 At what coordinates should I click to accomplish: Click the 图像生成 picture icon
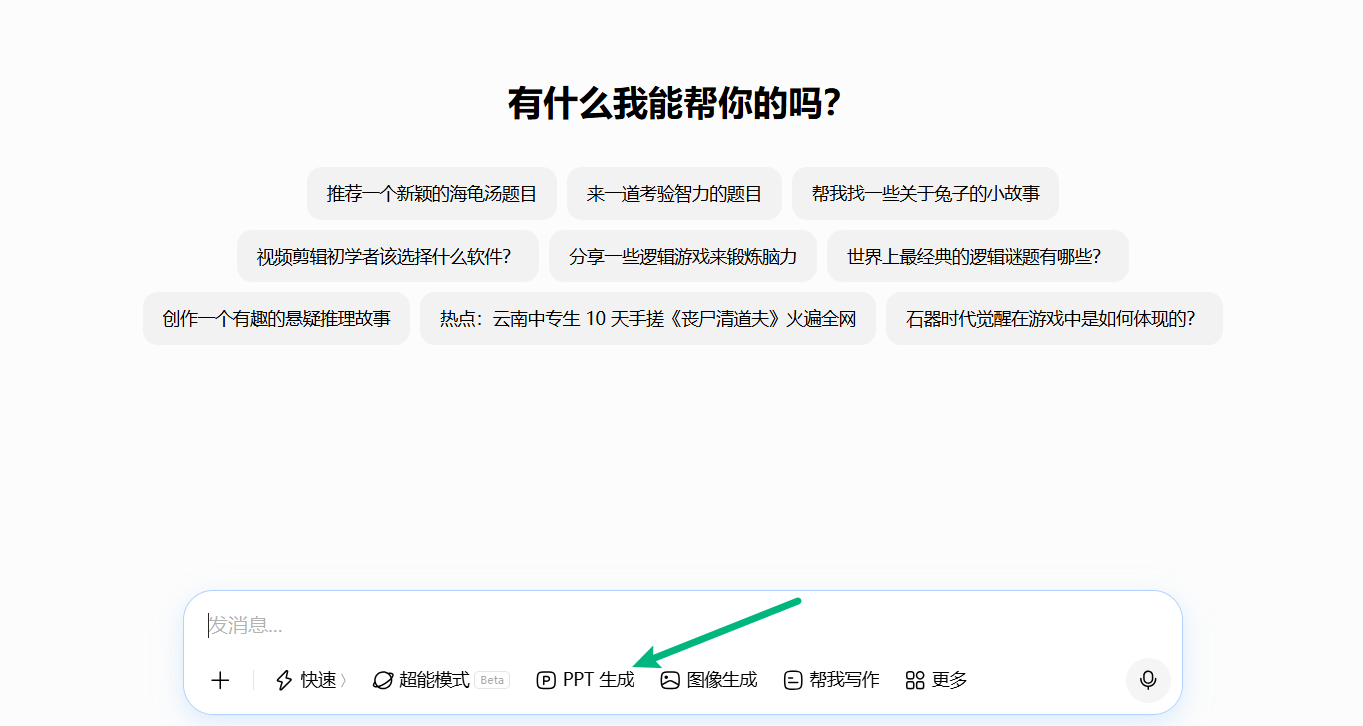coord(670,680)
